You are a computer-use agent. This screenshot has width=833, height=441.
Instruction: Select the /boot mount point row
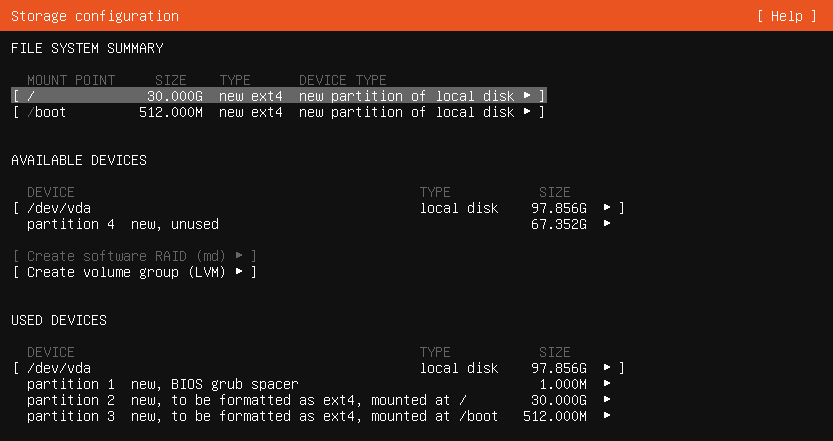278,112
